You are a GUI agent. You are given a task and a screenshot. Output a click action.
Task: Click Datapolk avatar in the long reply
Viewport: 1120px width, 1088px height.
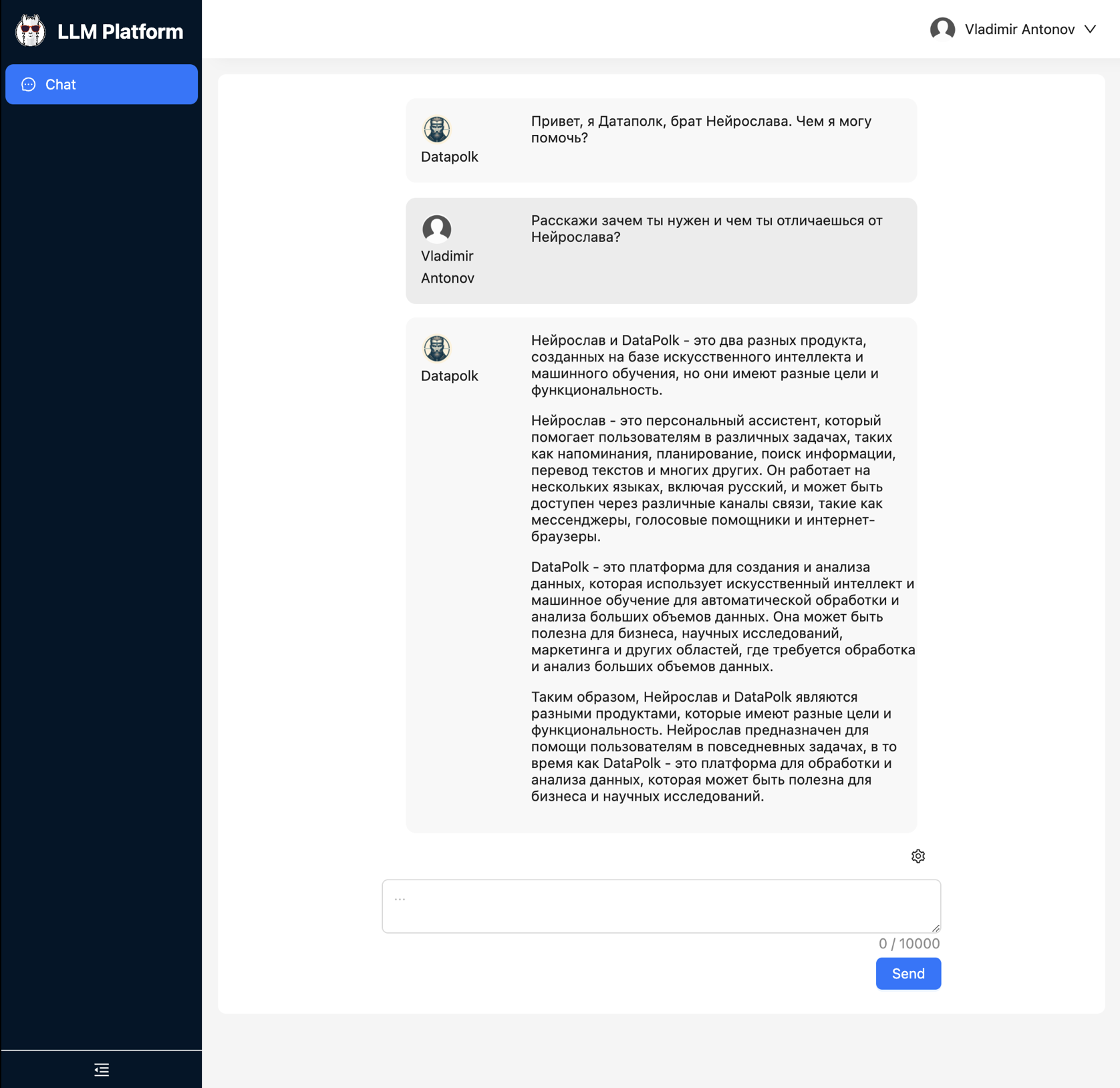(437, 348)
